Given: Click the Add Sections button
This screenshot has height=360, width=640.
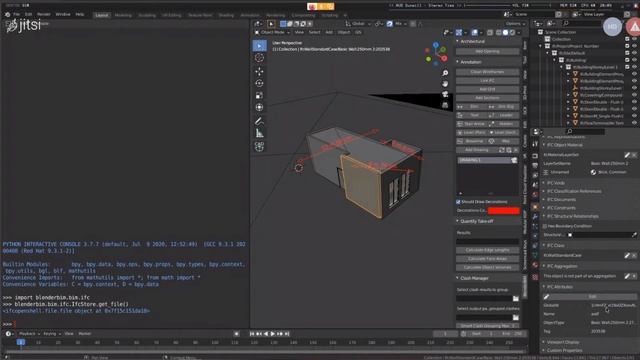Looking at the screenshot, I should [x=487, y=98].
